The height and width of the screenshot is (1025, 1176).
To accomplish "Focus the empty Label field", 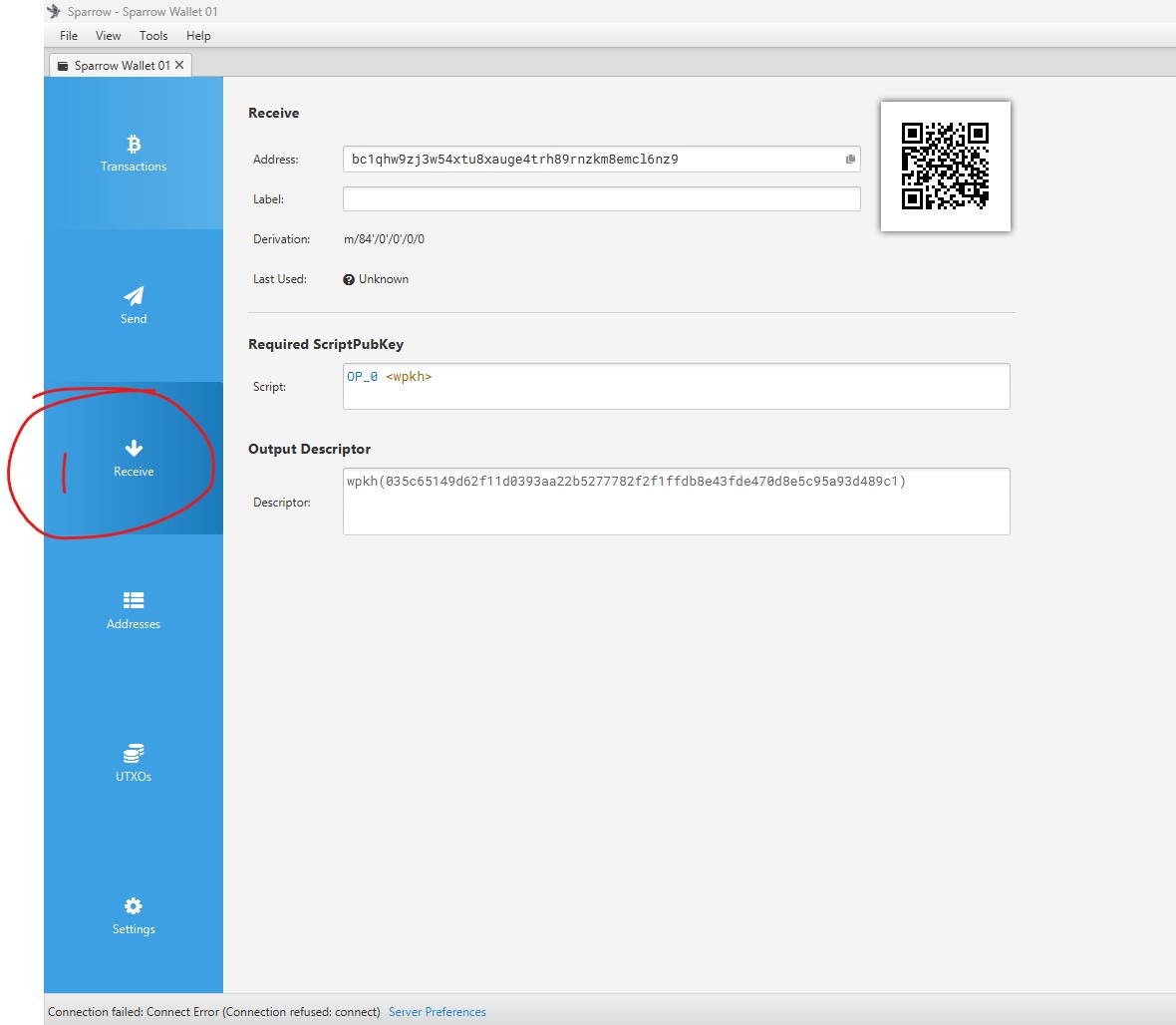I will click(602, 198).
